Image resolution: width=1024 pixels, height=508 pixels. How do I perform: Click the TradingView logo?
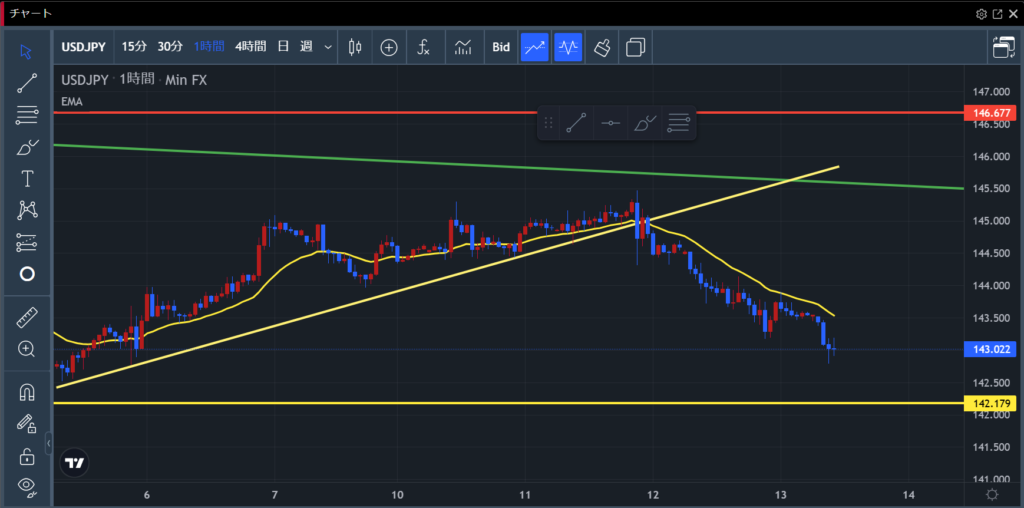tap(74, 463)
